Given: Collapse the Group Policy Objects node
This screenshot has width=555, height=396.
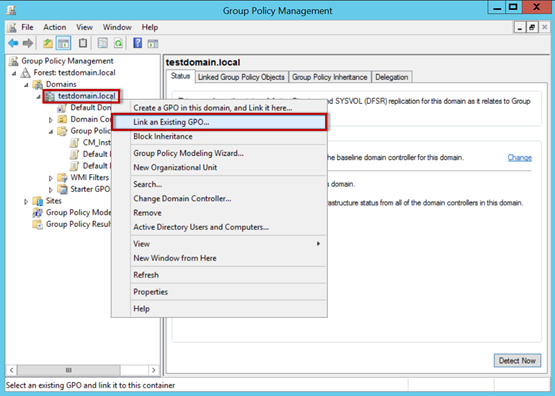Looking at the screenshot, I should 51,132.
